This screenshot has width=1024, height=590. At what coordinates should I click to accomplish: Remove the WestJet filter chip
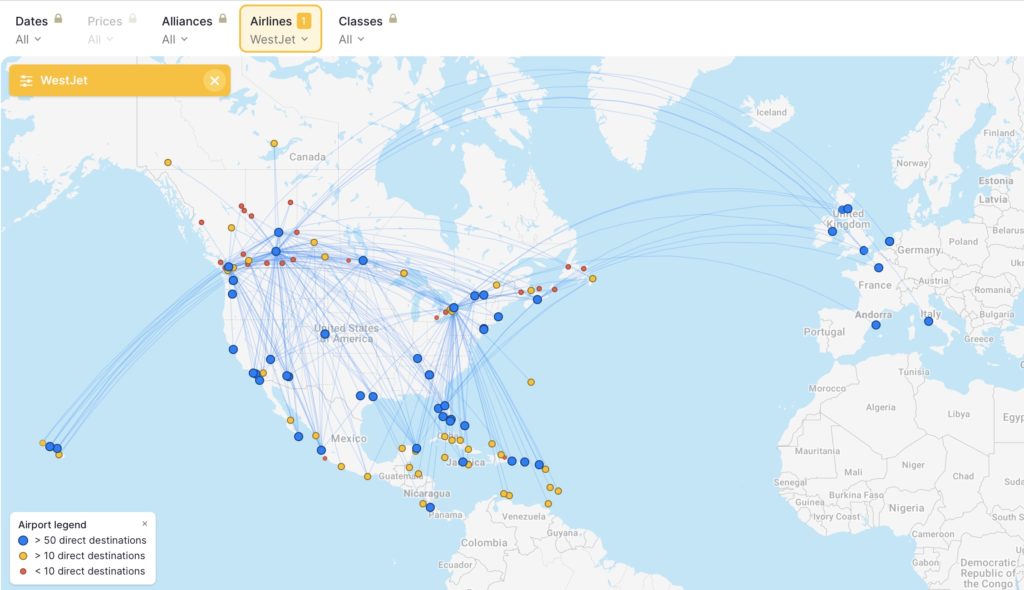point(214,80)
